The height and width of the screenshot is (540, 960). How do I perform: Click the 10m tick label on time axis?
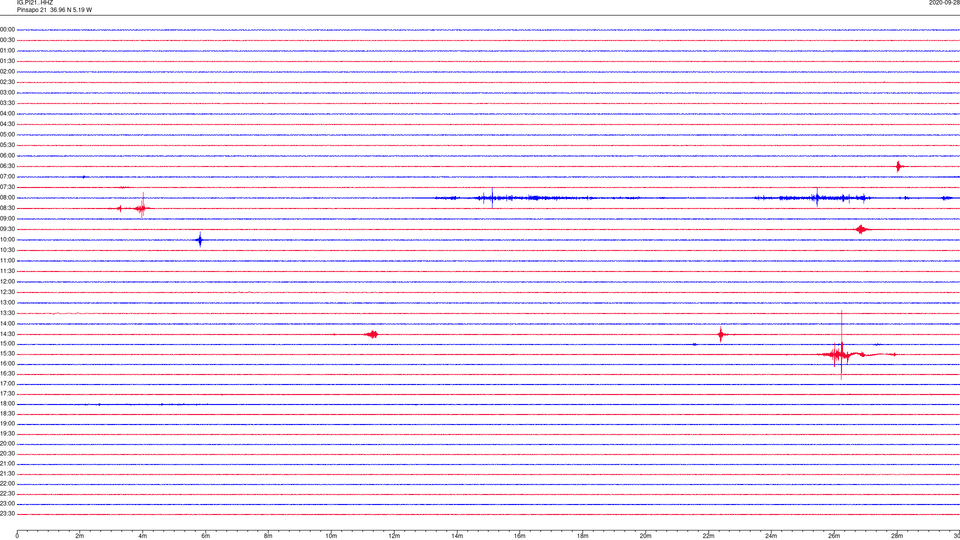(x=331, y=536)
